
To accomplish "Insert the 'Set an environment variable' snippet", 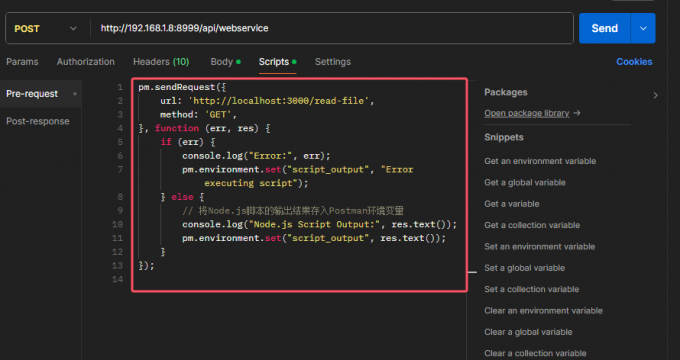I will (539, 246).
